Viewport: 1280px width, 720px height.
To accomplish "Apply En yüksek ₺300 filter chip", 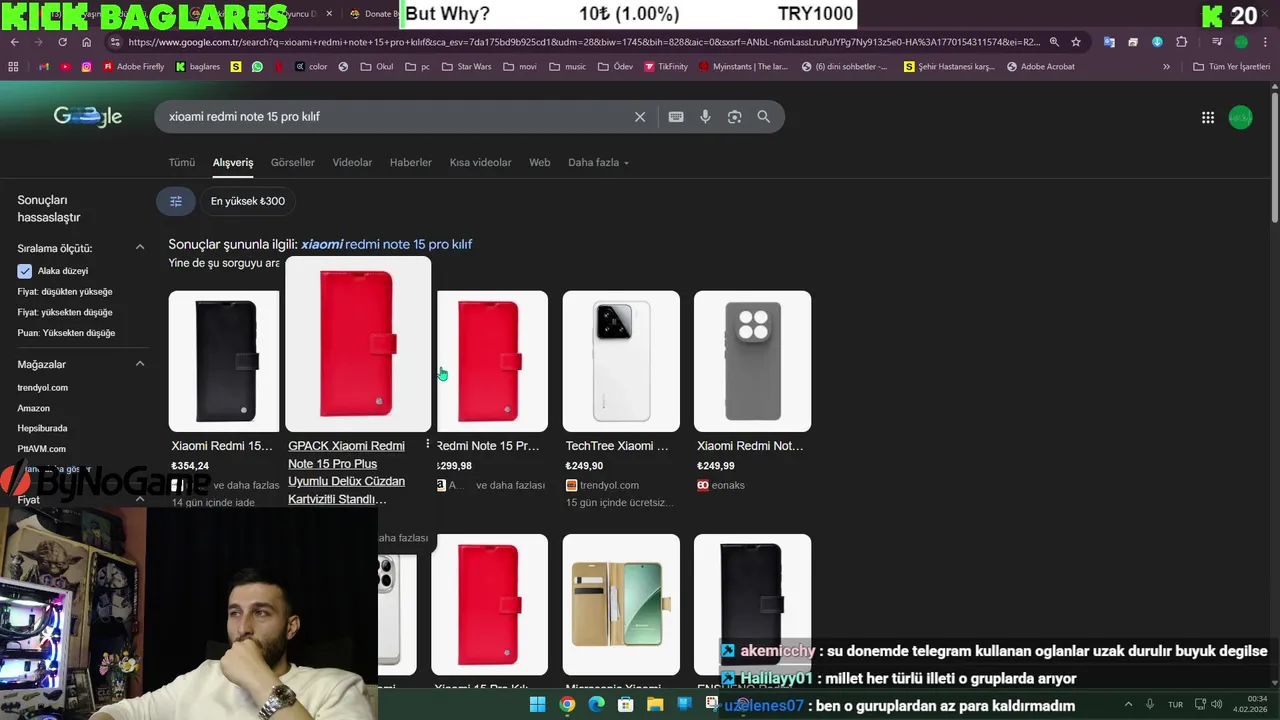I will pyautogui.click(x=248, y=201).
